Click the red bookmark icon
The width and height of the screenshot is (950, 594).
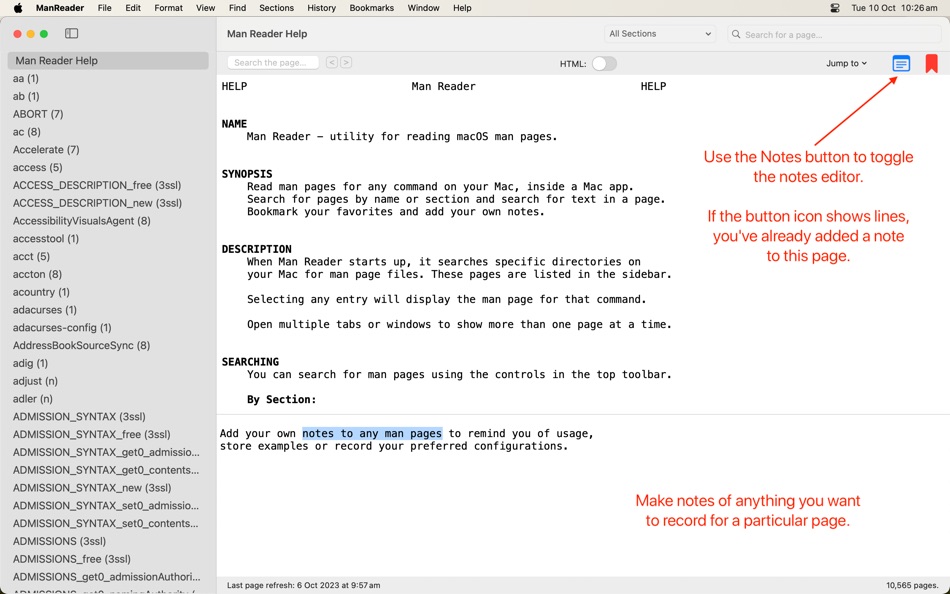point(931,63)
